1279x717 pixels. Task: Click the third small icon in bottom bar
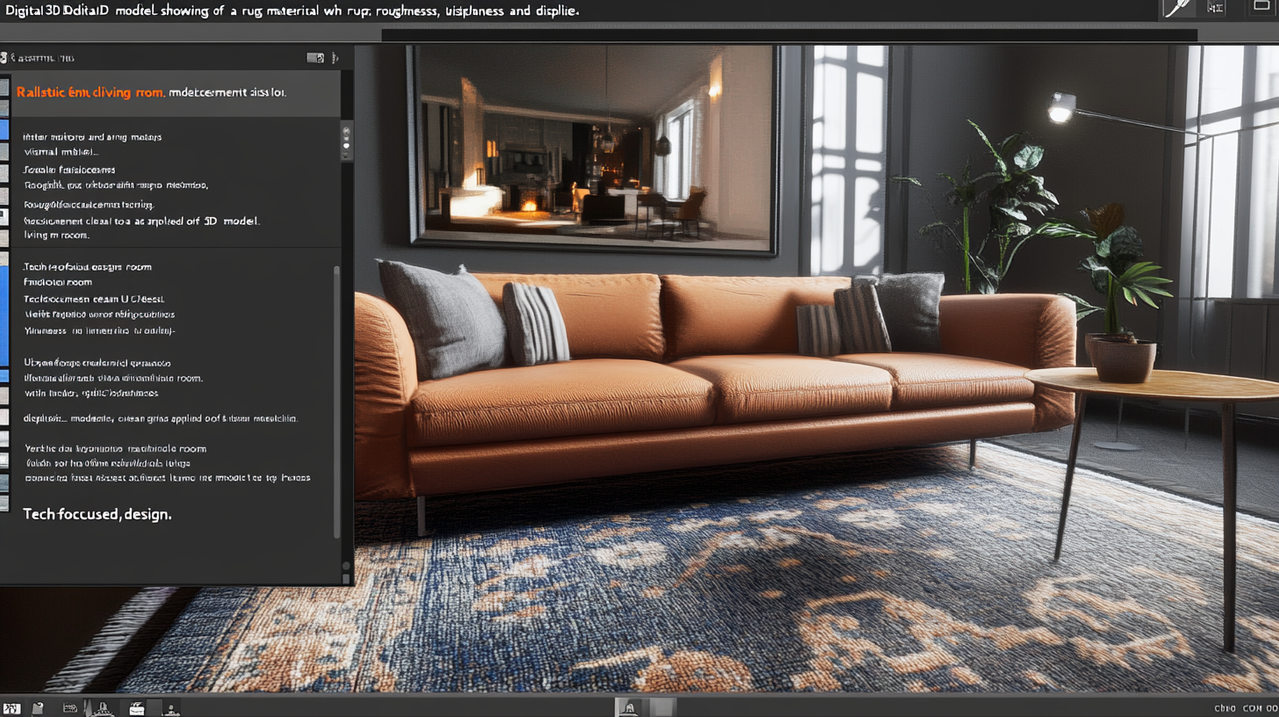click(69, 709)
